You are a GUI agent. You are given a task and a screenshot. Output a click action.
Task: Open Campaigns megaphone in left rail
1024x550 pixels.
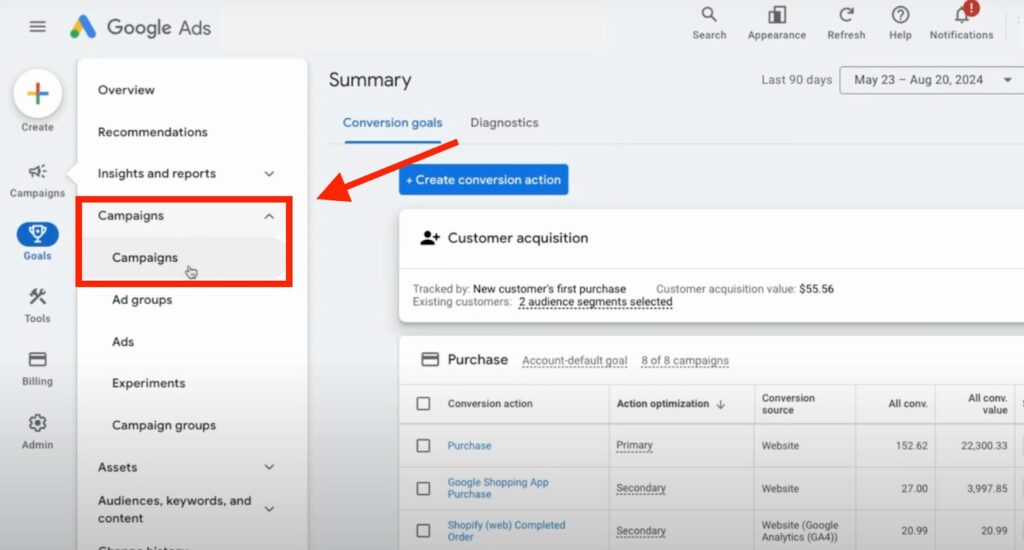(37, 171)
